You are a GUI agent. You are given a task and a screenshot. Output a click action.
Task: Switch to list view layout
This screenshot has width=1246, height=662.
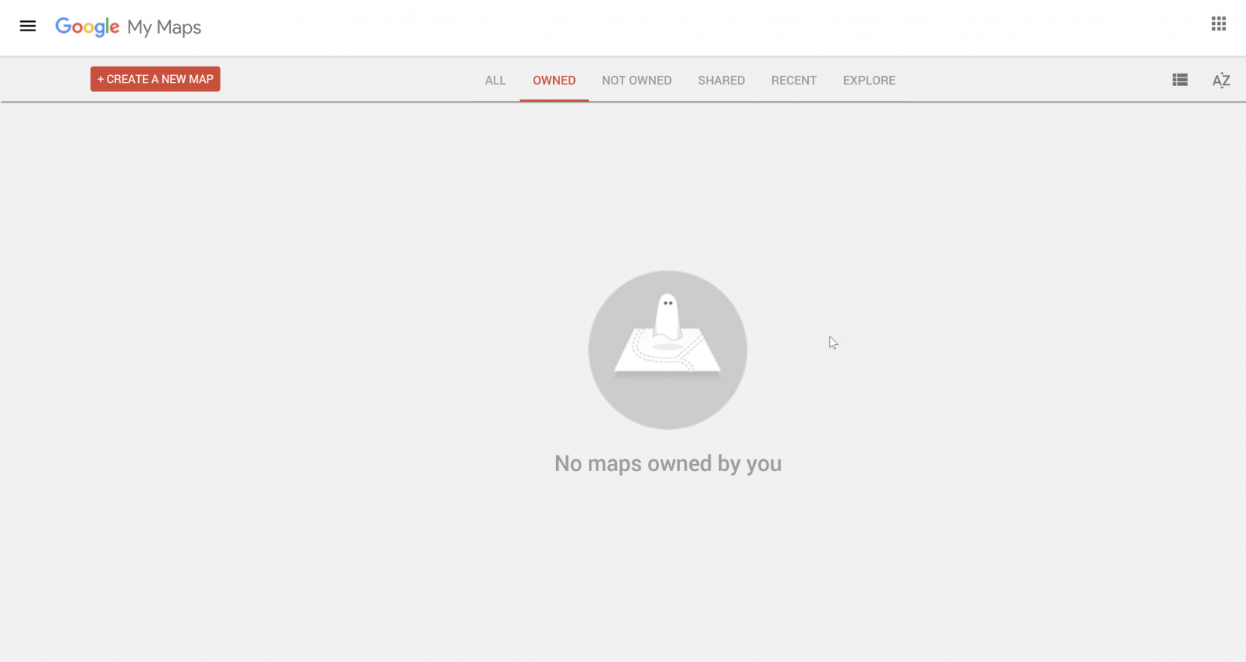click(1180, 80)
